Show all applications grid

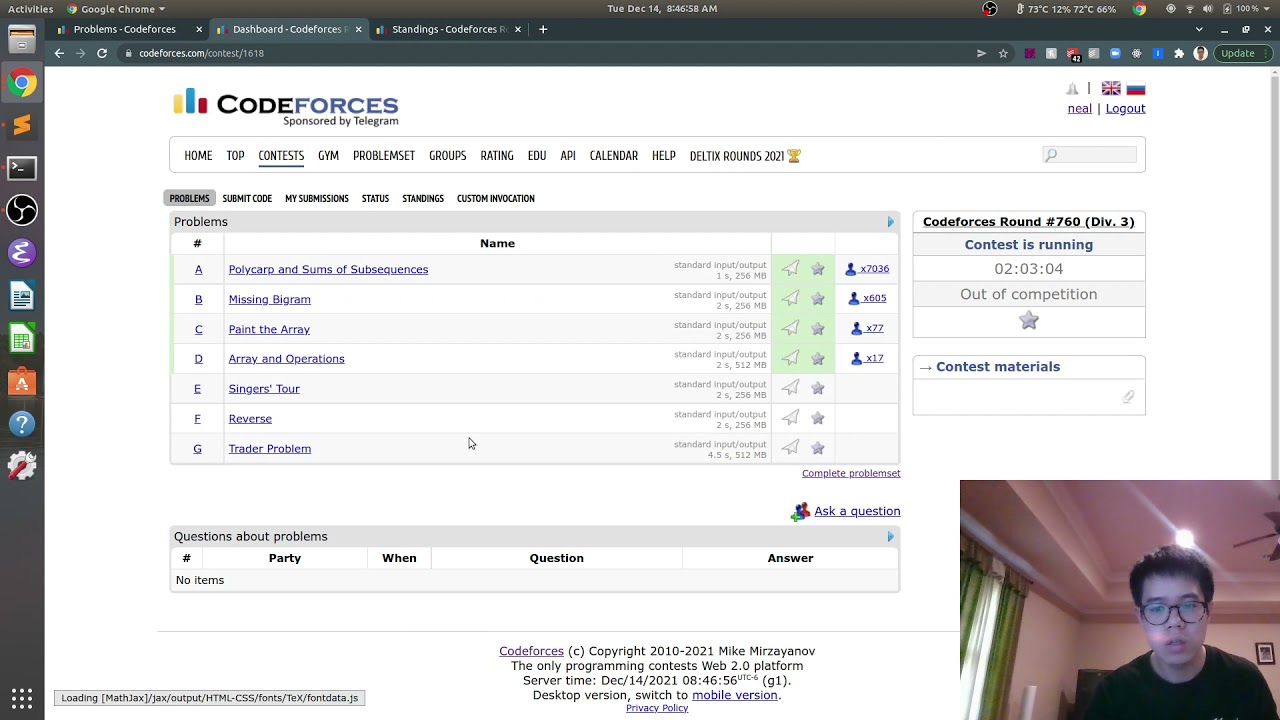pyautogui.click(x=21, y=698)
